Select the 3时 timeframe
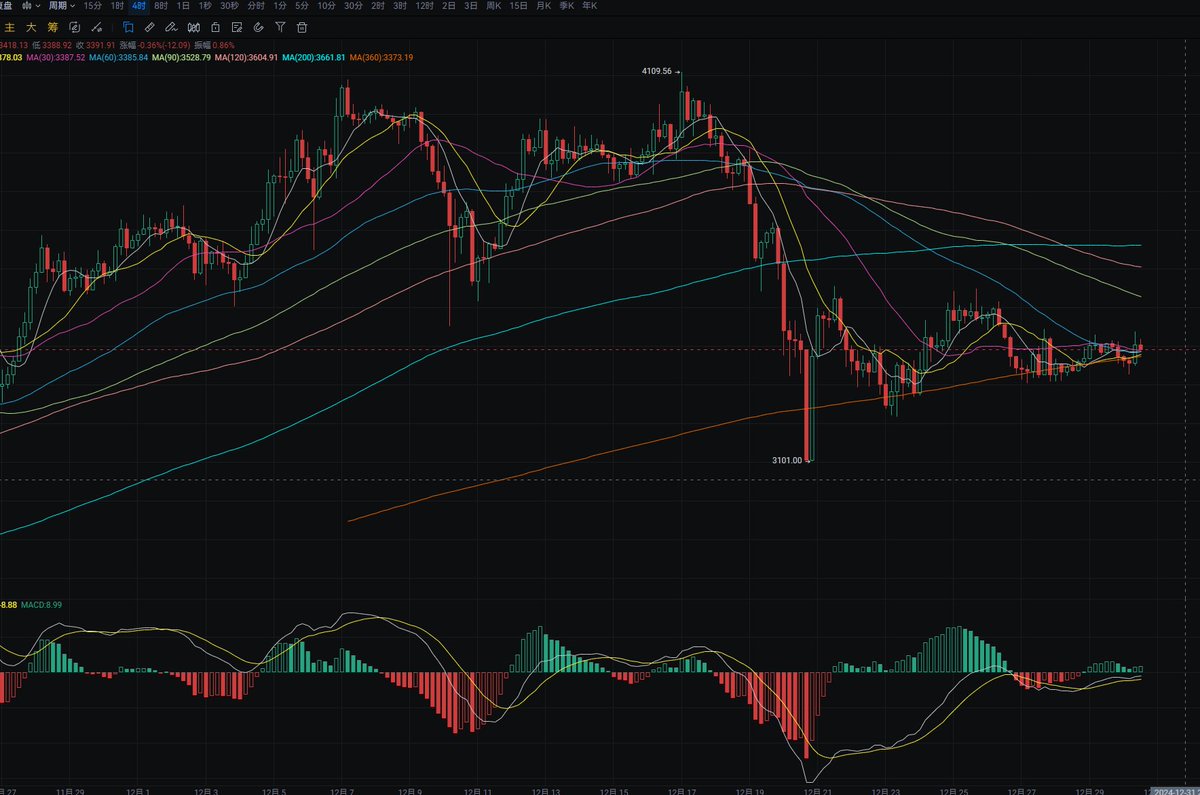The height and width of the screenshot is (795, 1200). point(400,6)
